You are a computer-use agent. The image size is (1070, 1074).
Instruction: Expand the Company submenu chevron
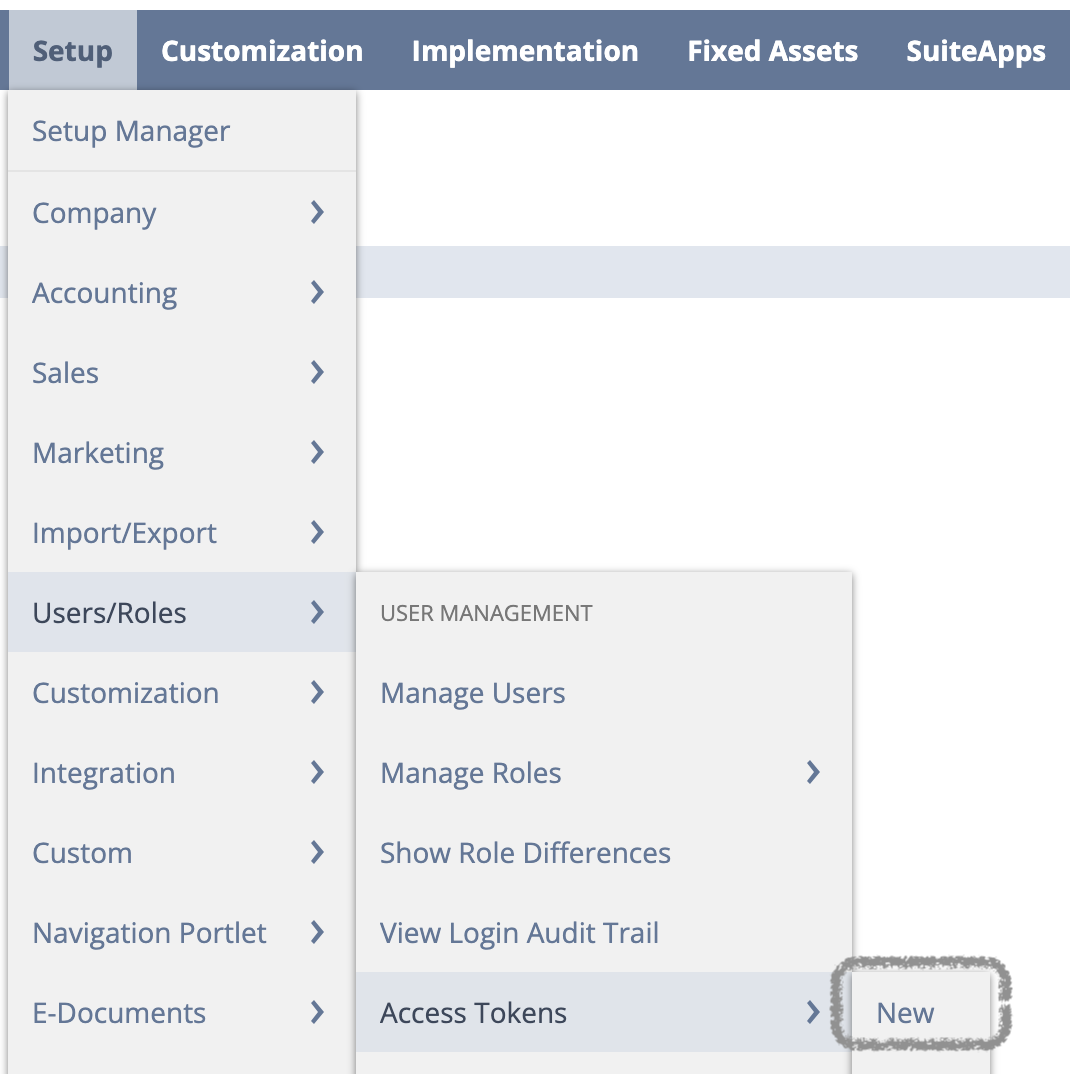(x=316, y=212)
